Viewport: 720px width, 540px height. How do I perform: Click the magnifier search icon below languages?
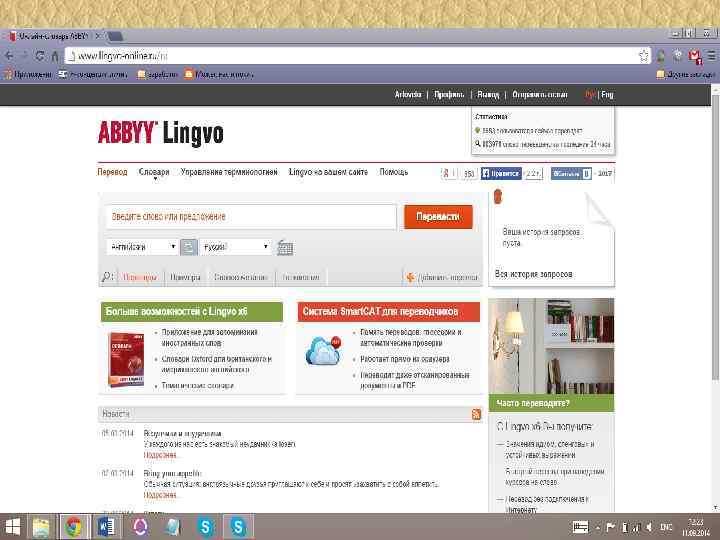(107, 277)
